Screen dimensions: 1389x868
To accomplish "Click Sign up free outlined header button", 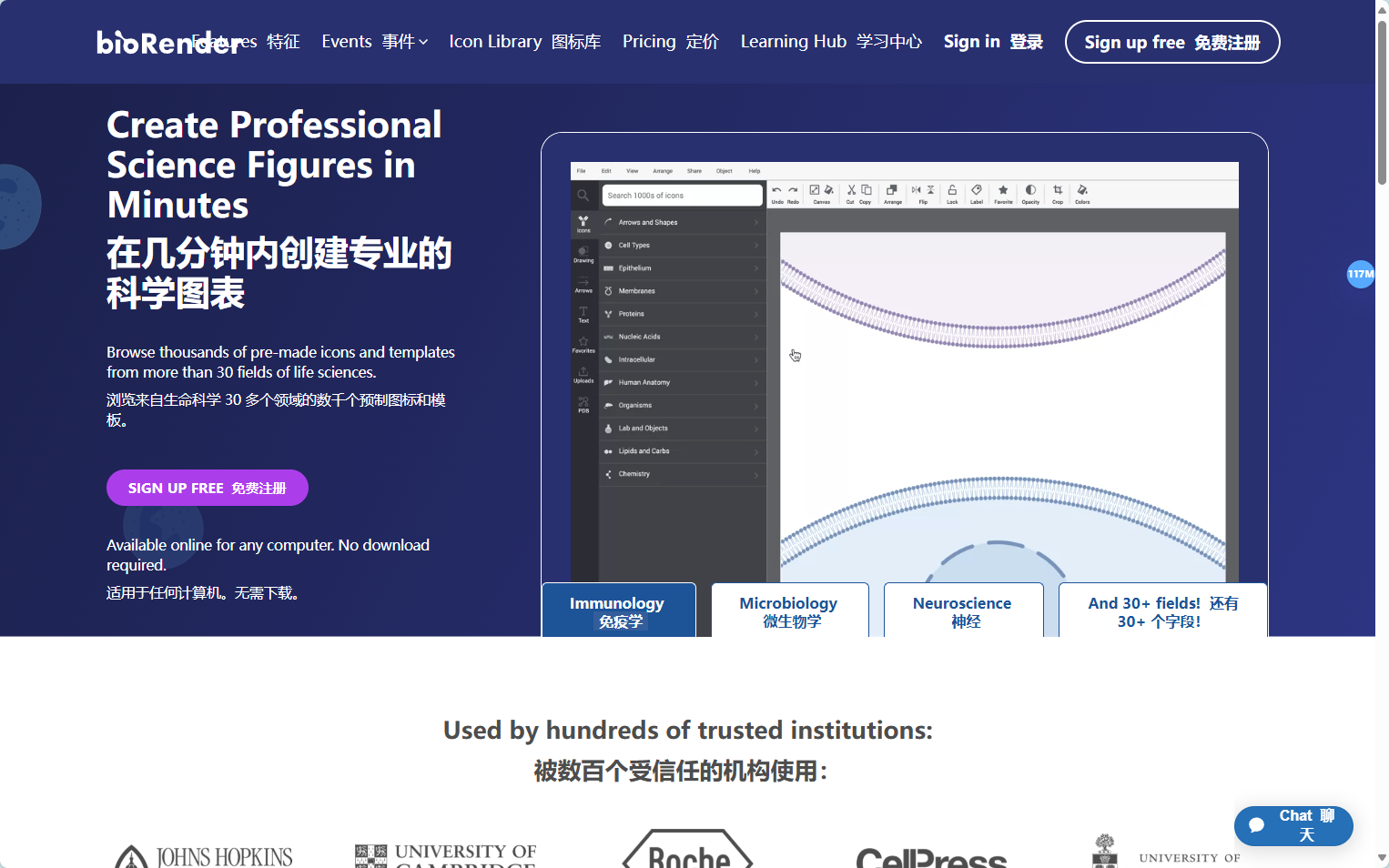I will (x=1172, y=42).
